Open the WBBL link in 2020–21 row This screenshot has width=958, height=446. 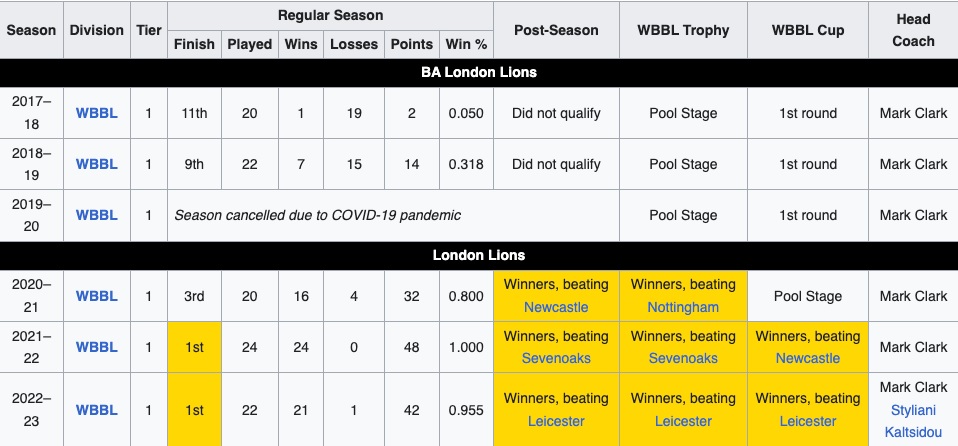(x=97, y=296)
